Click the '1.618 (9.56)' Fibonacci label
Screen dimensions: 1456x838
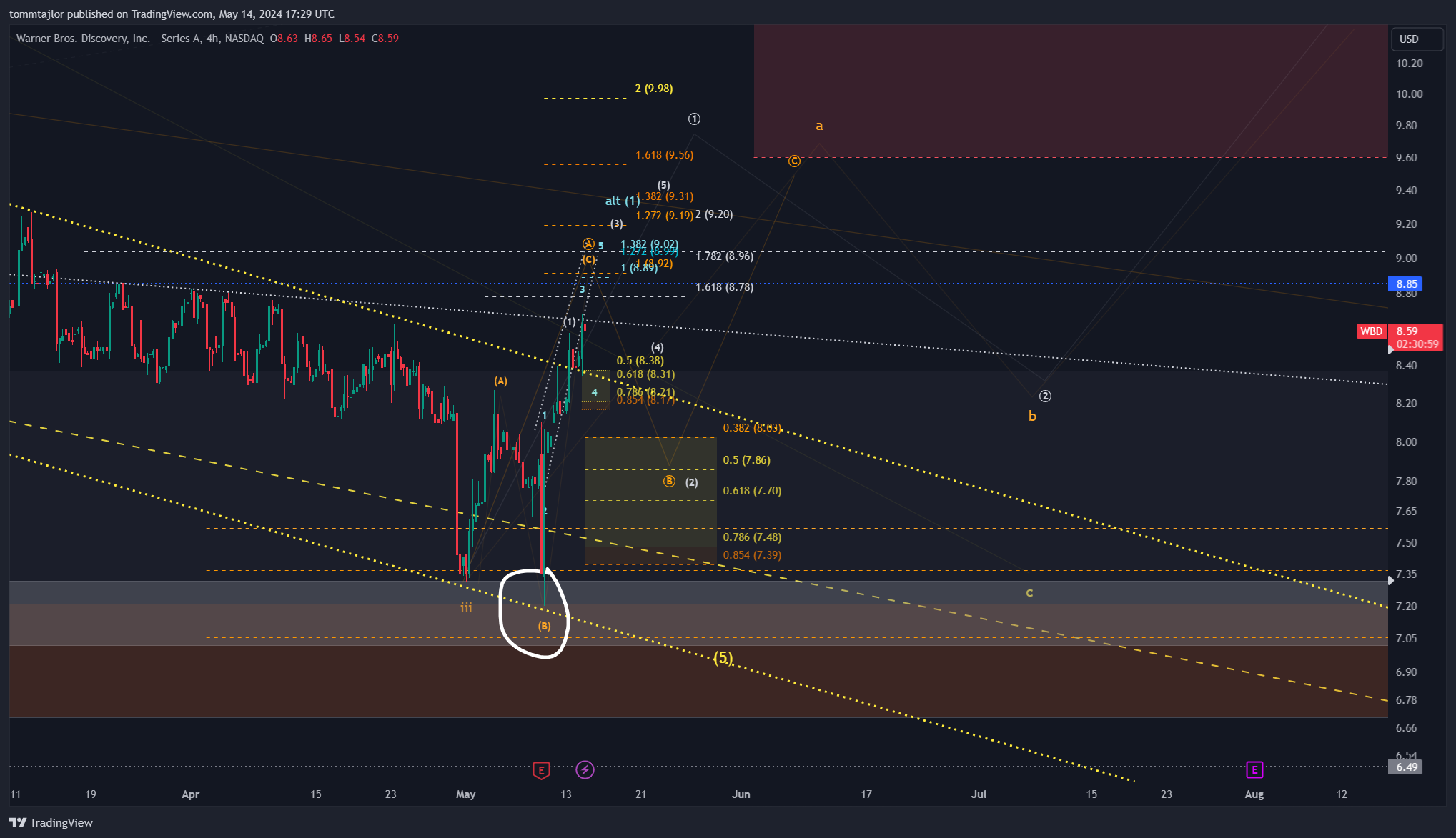pos(665,155)
